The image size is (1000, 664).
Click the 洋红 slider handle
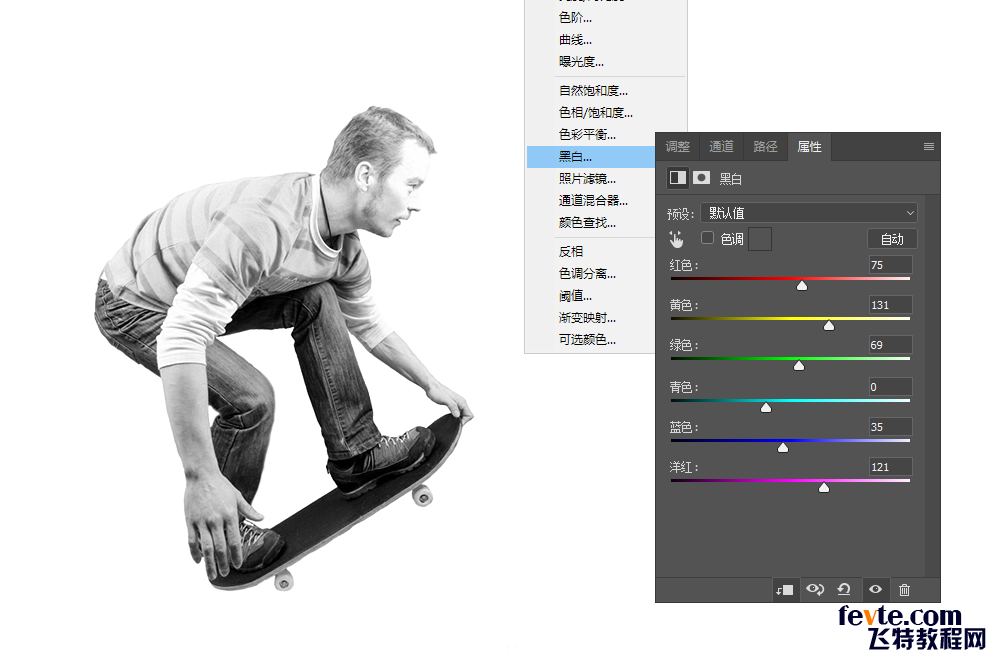(x=824, y=488)
